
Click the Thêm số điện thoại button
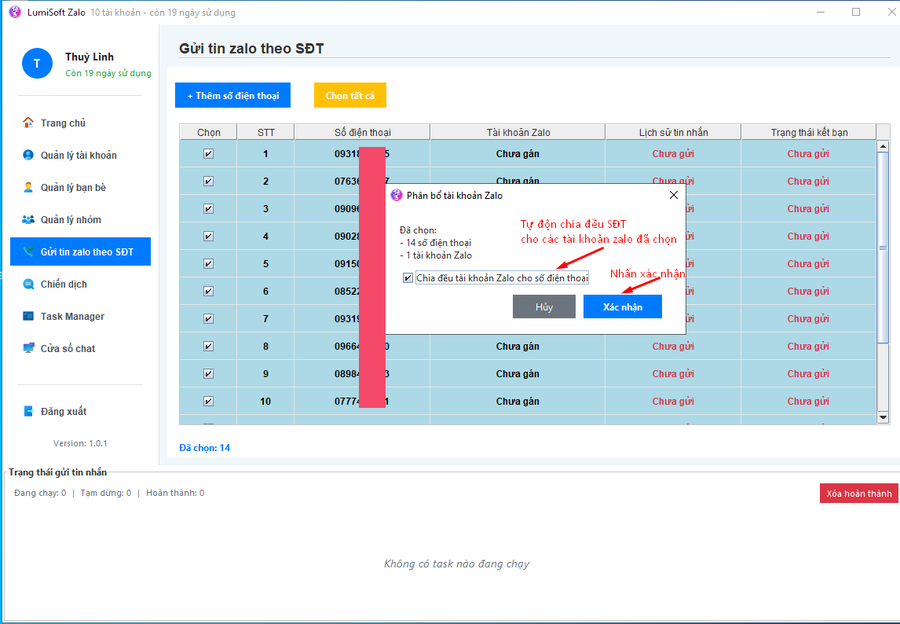232,96
